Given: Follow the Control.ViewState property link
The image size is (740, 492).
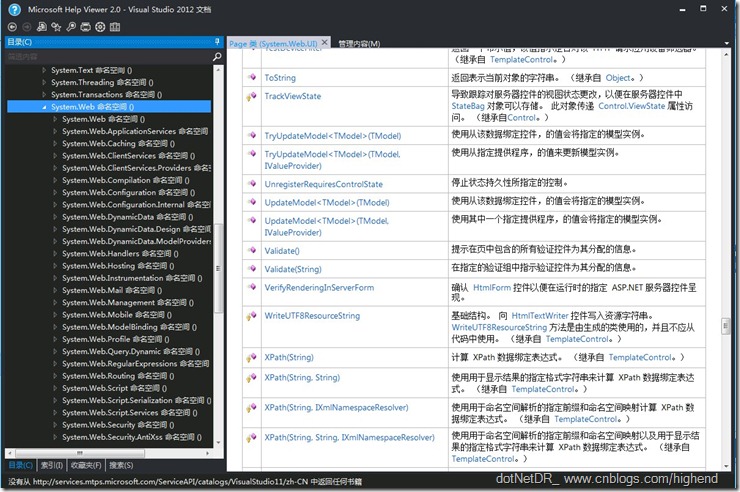Looking at the screenshot, I should click(631, 106).
